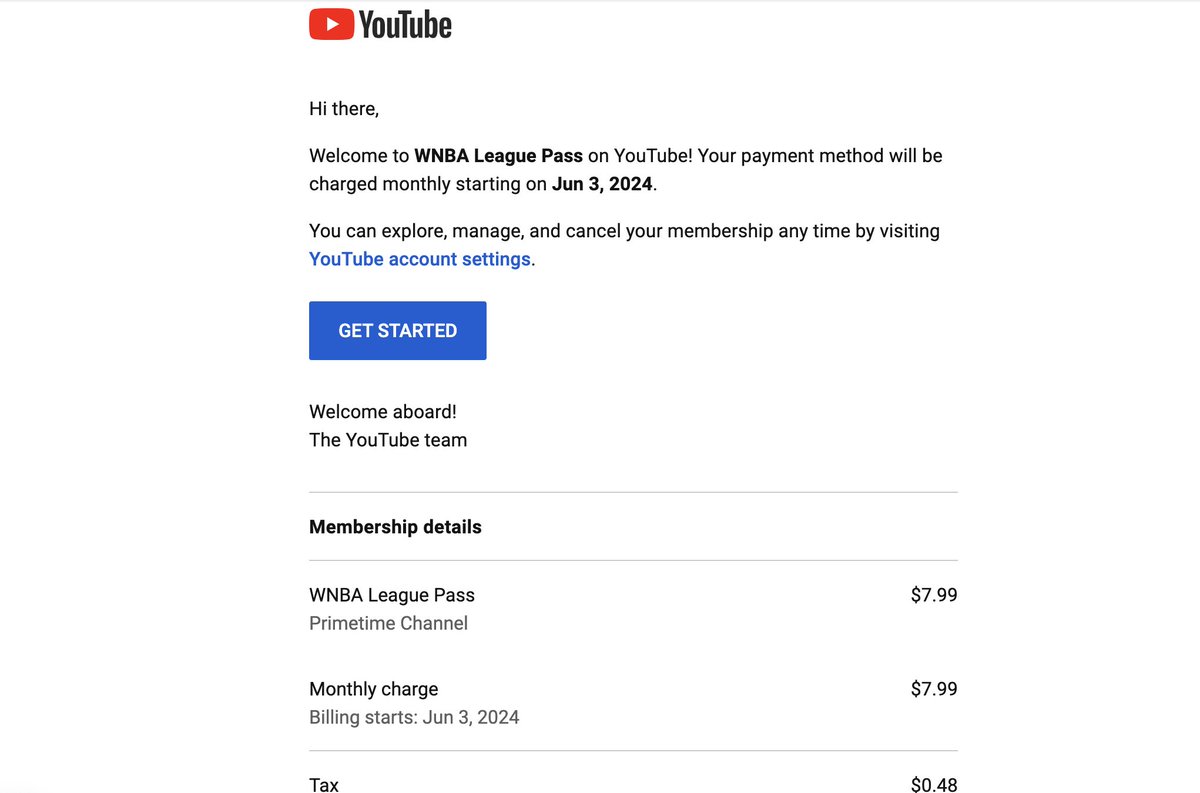The height and width of the screenshot is (793, 1200).
Task: Click the Hi there greeting line
Action: [344, 109]
